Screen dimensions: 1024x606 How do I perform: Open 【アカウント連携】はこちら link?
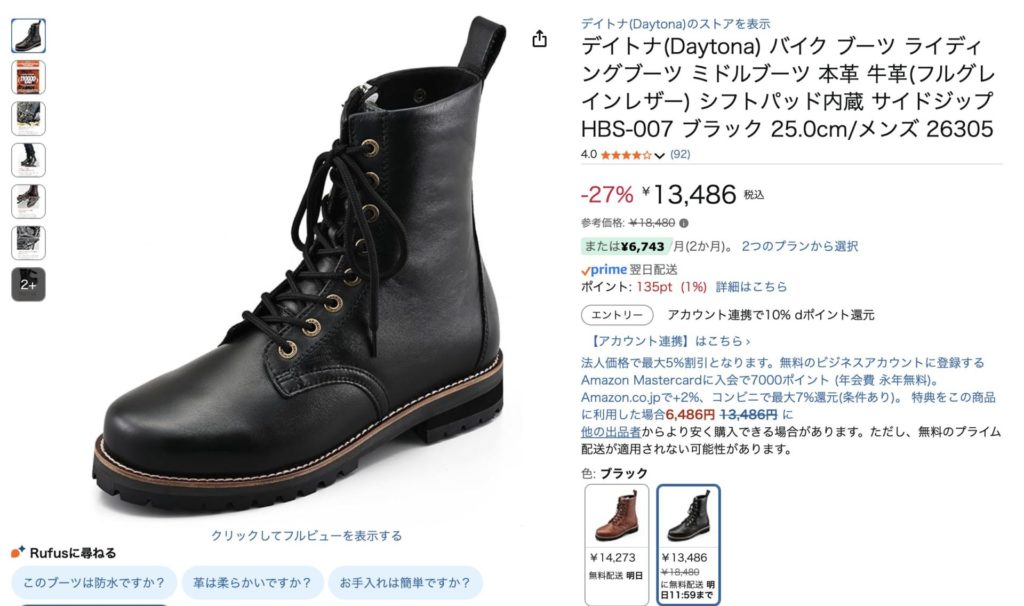tap(669, 341)
